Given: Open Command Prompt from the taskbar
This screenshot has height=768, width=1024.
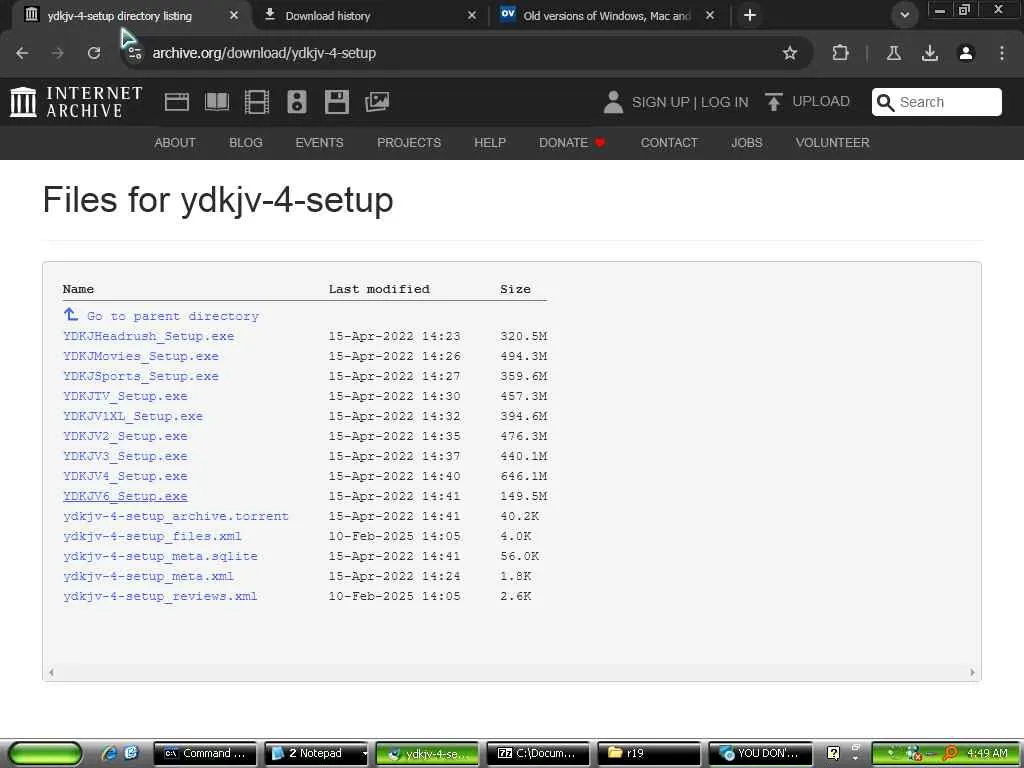Looking at the screenshot, I should (206, 754).
